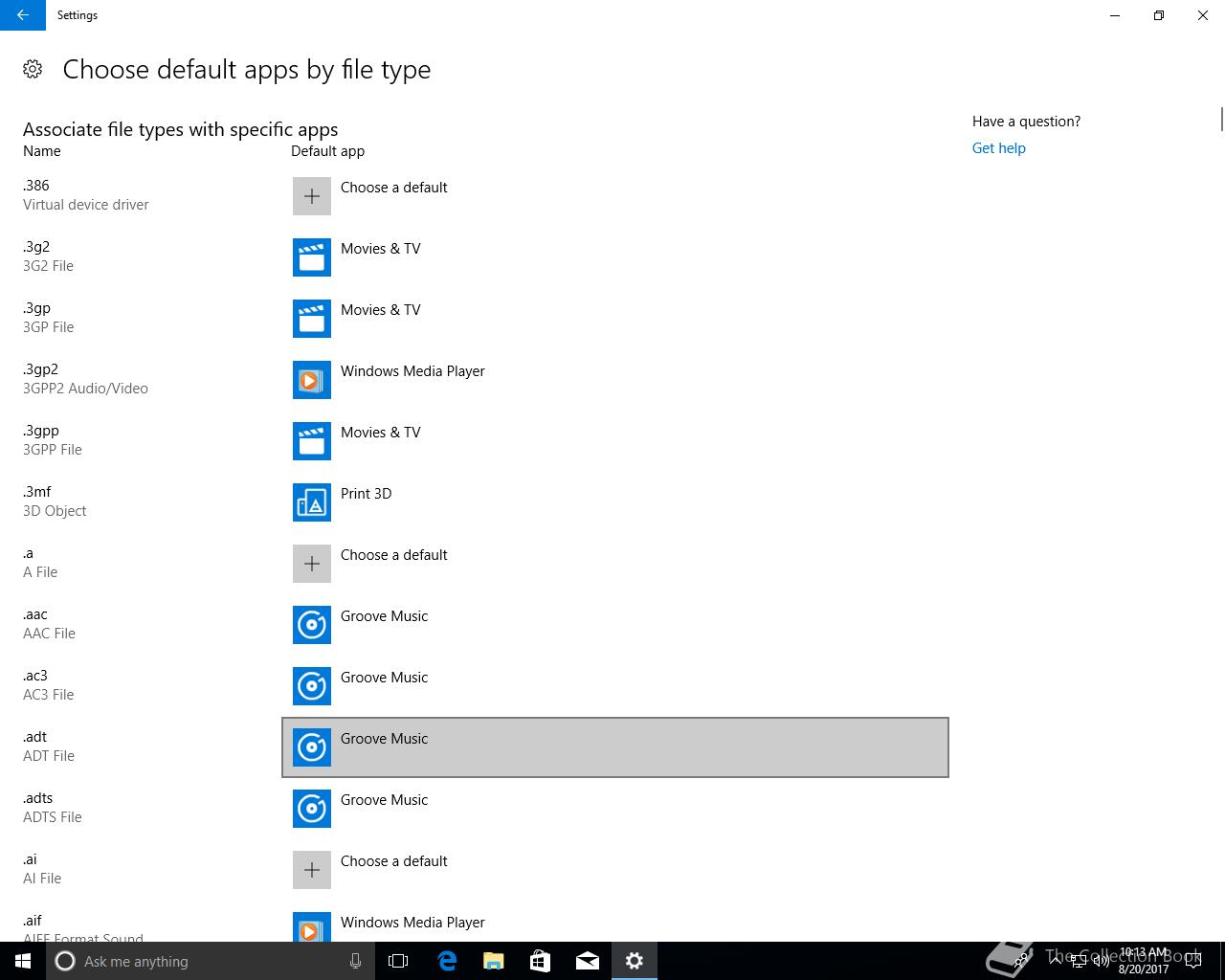Click the settings gear icon beside page title
Viewport: 1225px width, 980px height.
click(33, 69)
